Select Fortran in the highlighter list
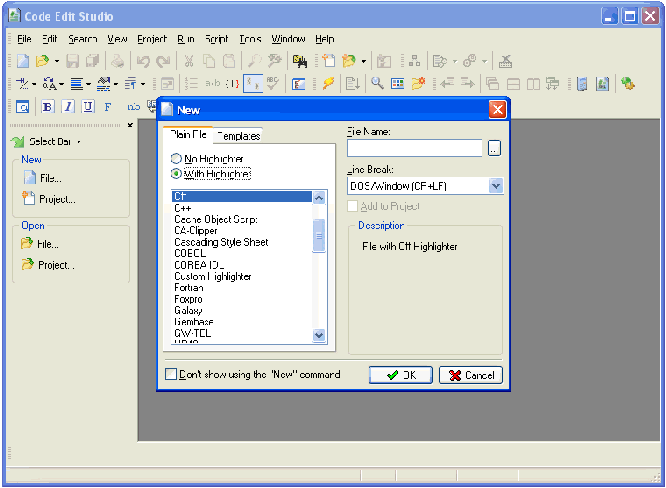This screenshot has height=488, width=666. (242, 288)
